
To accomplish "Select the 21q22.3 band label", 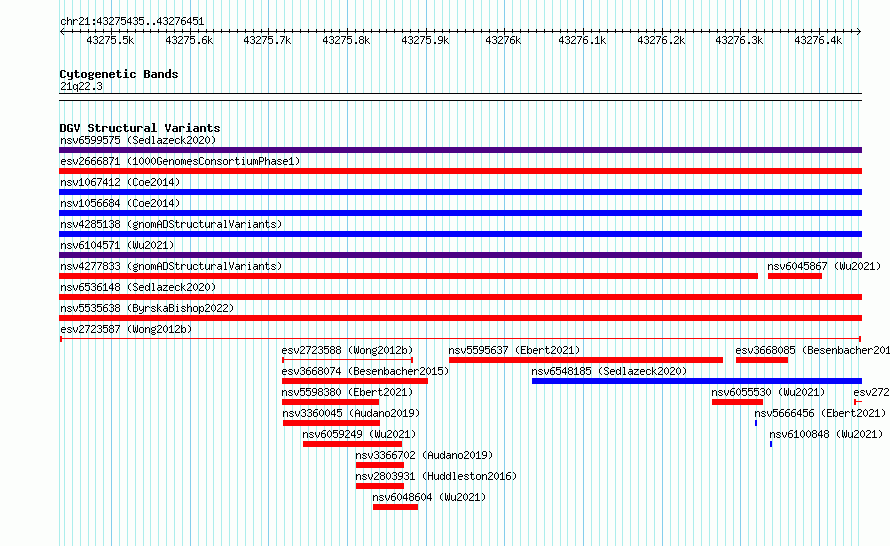I will (x=81, y=86).
